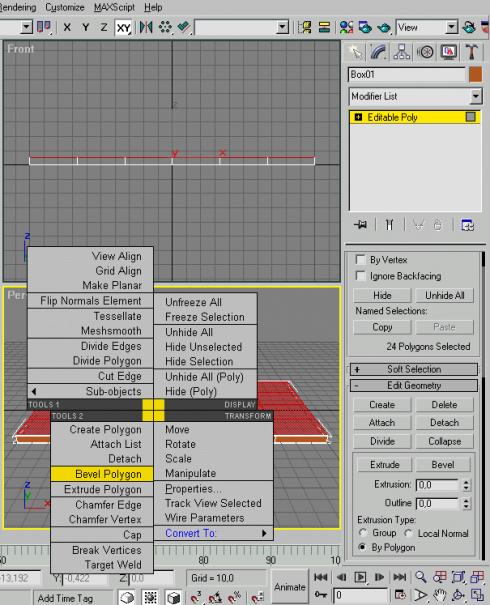The image size is (490, 605).
Task: Open Track View toolbar icon
Action: click(x=305, y=27)
